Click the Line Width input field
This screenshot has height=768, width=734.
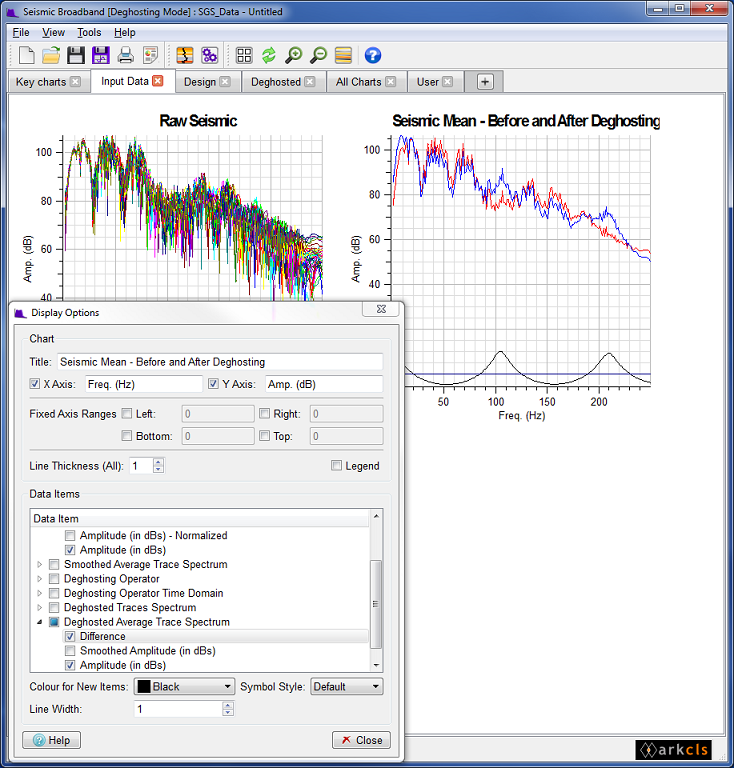[x=178, y=709]
